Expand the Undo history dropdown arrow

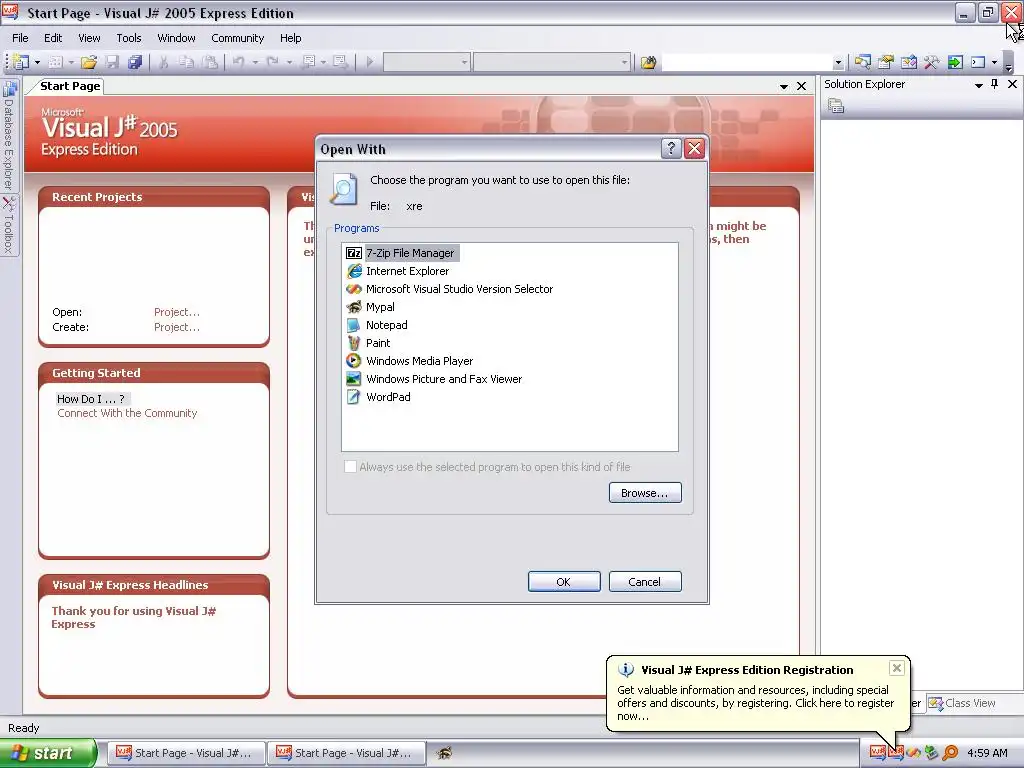pos(255,63)
